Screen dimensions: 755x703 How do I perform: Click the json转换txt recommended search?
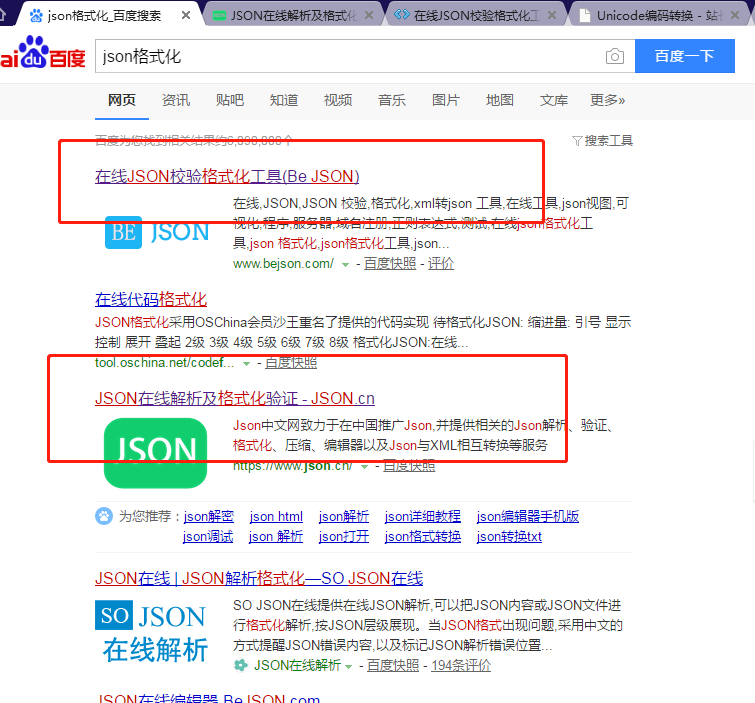[509, 536]
